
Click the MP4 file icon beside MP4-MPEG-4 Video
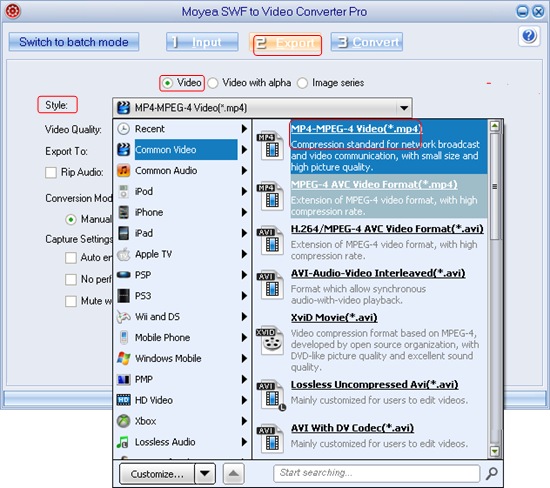[x=270, y=146]
